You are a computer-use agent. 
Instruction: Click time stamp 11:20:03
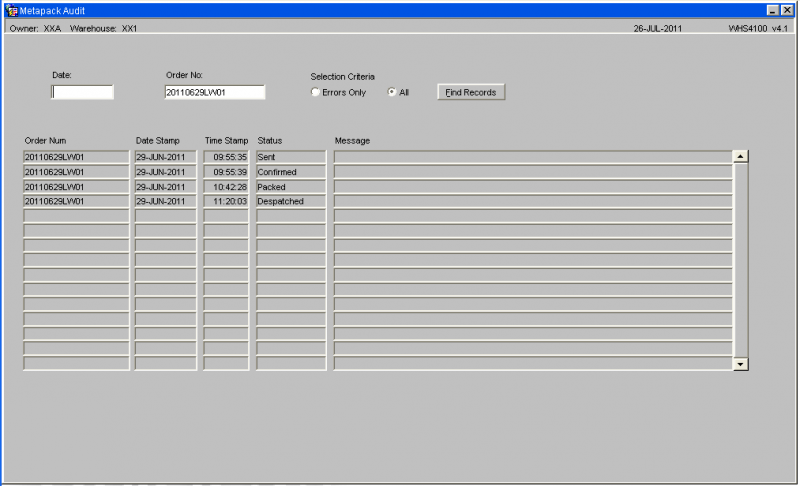point(226,201)
